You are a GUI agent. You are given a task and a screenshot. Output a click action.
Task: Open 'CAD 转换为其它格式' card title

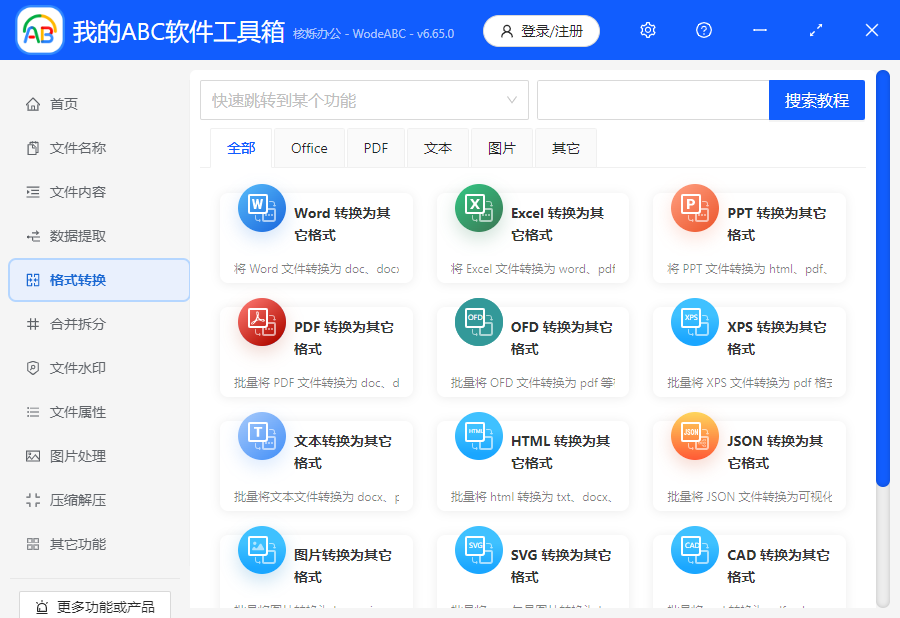pyautogui.click(x=778, y=567)
